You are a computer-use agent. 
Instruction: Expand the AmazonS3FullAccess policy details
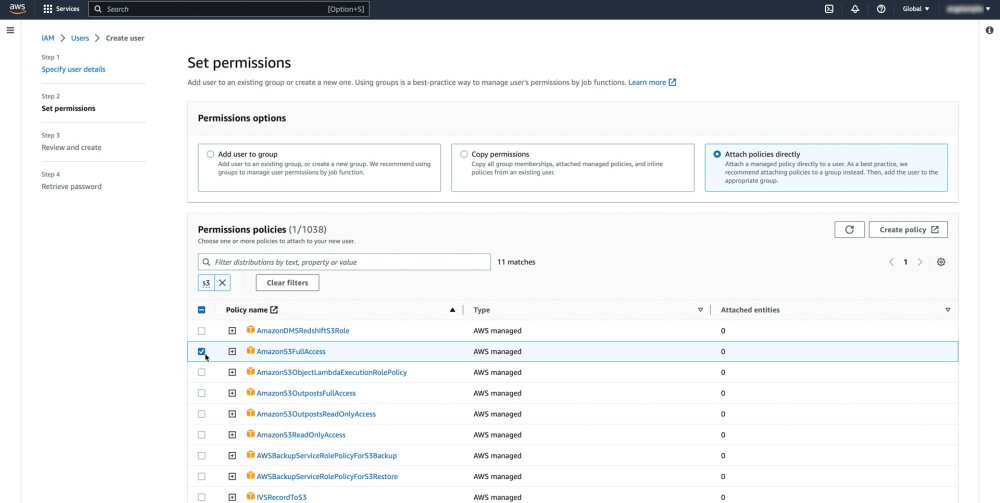click(x=232, y=351)
